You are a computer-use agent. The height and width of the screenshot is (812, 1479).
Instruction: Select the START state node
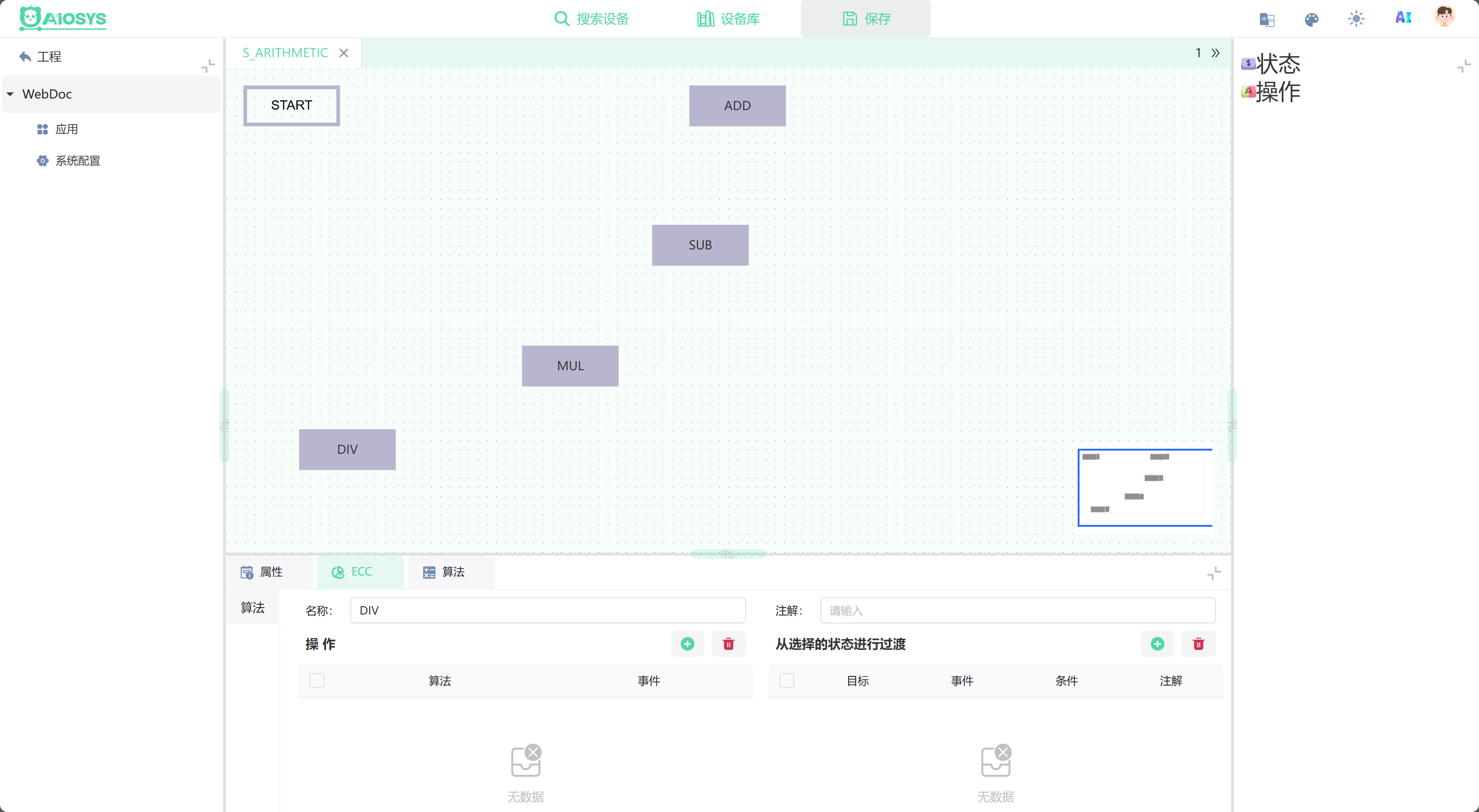pos(291,105)
